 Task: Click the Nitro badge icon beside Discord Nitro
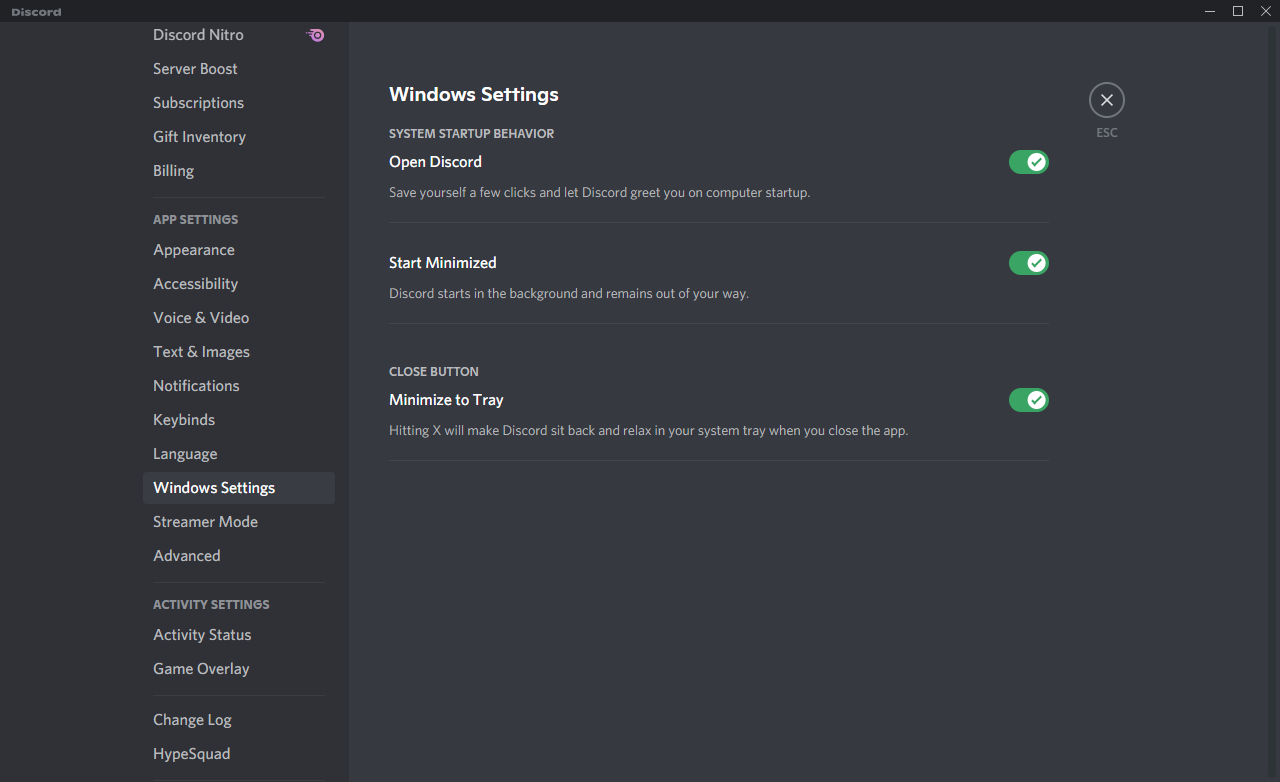(x=315, y=35)
